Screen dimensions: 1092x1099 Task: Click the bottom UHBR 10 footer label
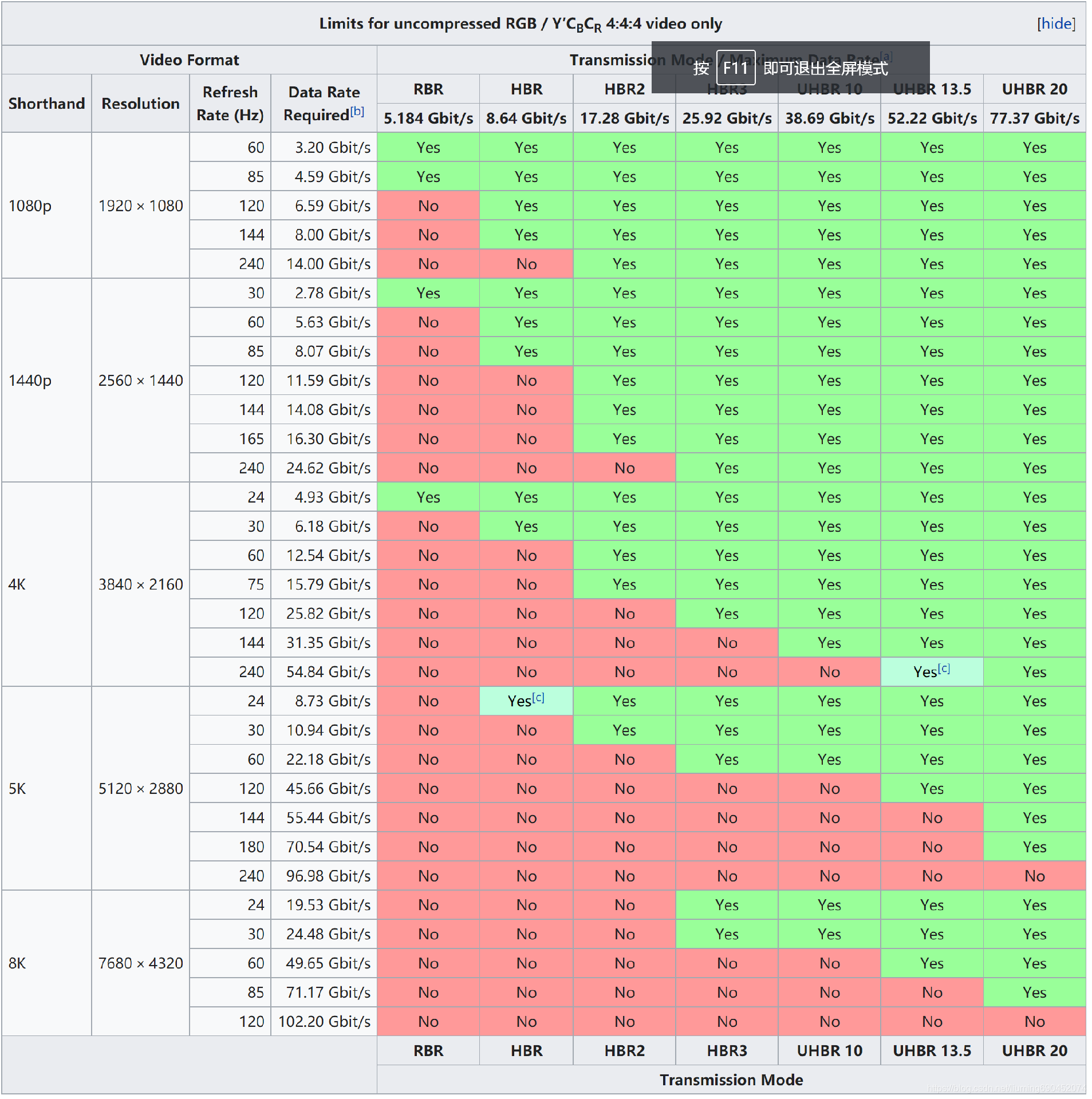tap(829, 1050)
